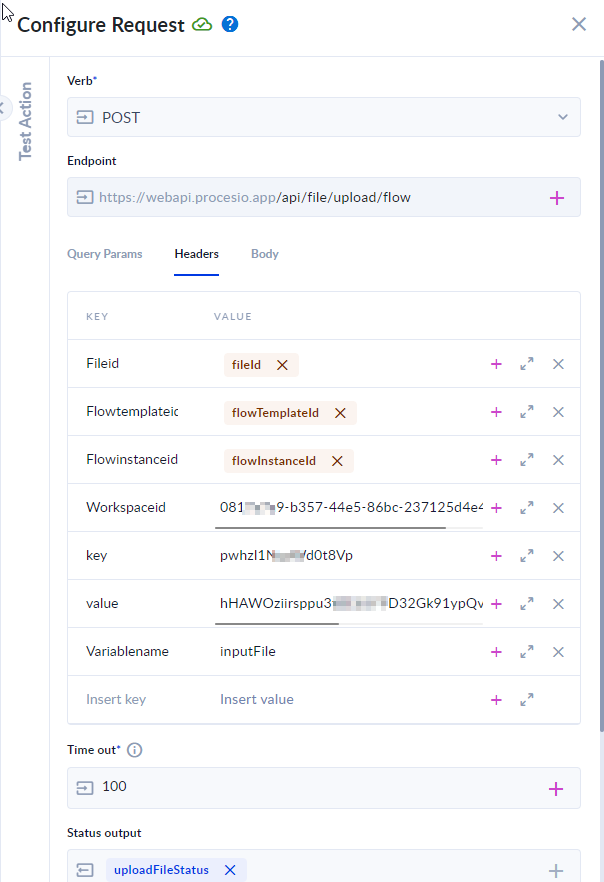Switch to the Query Params tab
This screenshot has width=604, height=882.
click(104, 254)
